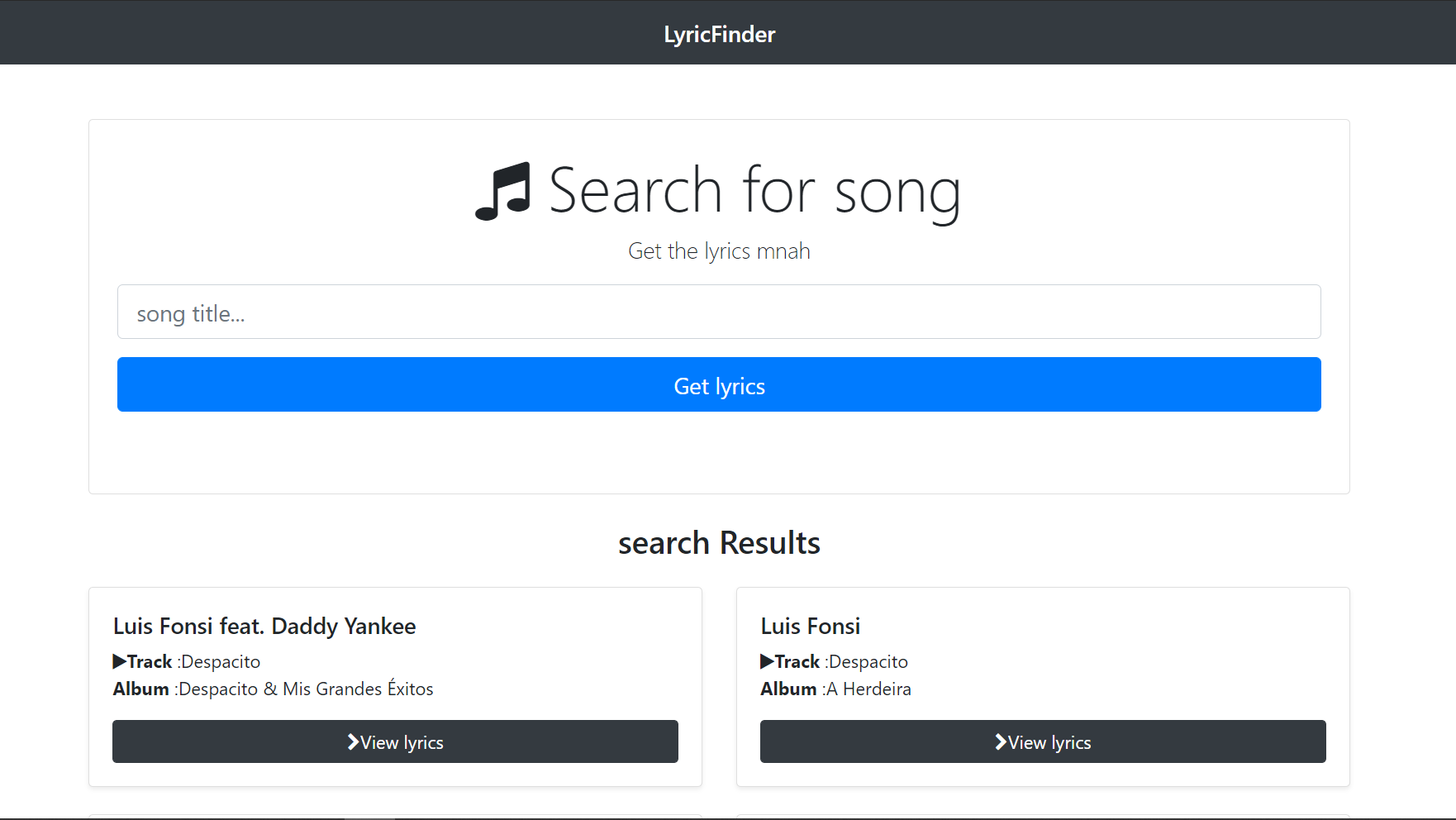Click the play triangle icon in the Daddy Yankee card
The width and height of the screenshot is (1456, 820).
pos(120,661)
